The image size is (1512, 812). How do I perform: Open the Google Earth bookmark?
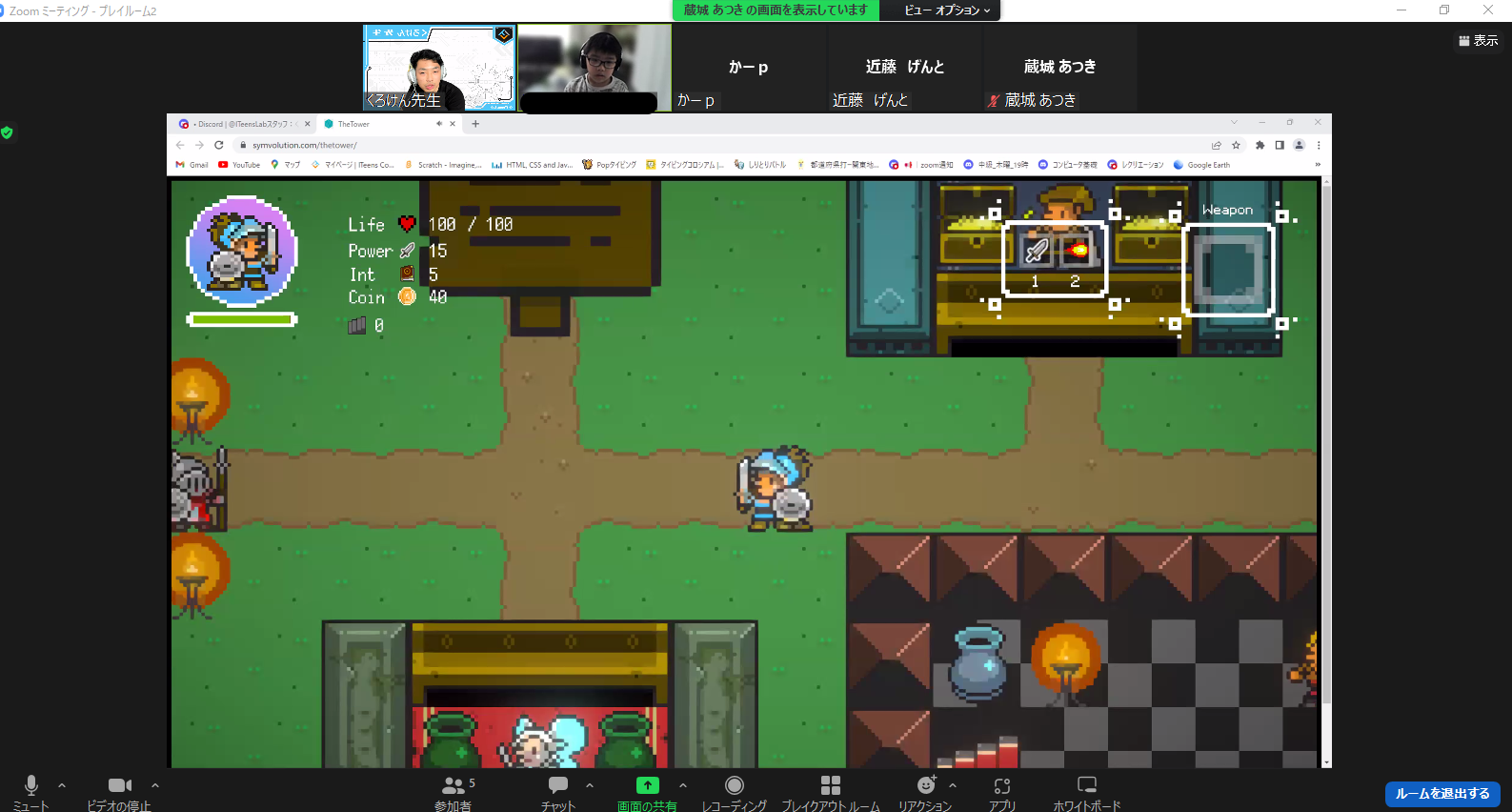(1202, 165)
